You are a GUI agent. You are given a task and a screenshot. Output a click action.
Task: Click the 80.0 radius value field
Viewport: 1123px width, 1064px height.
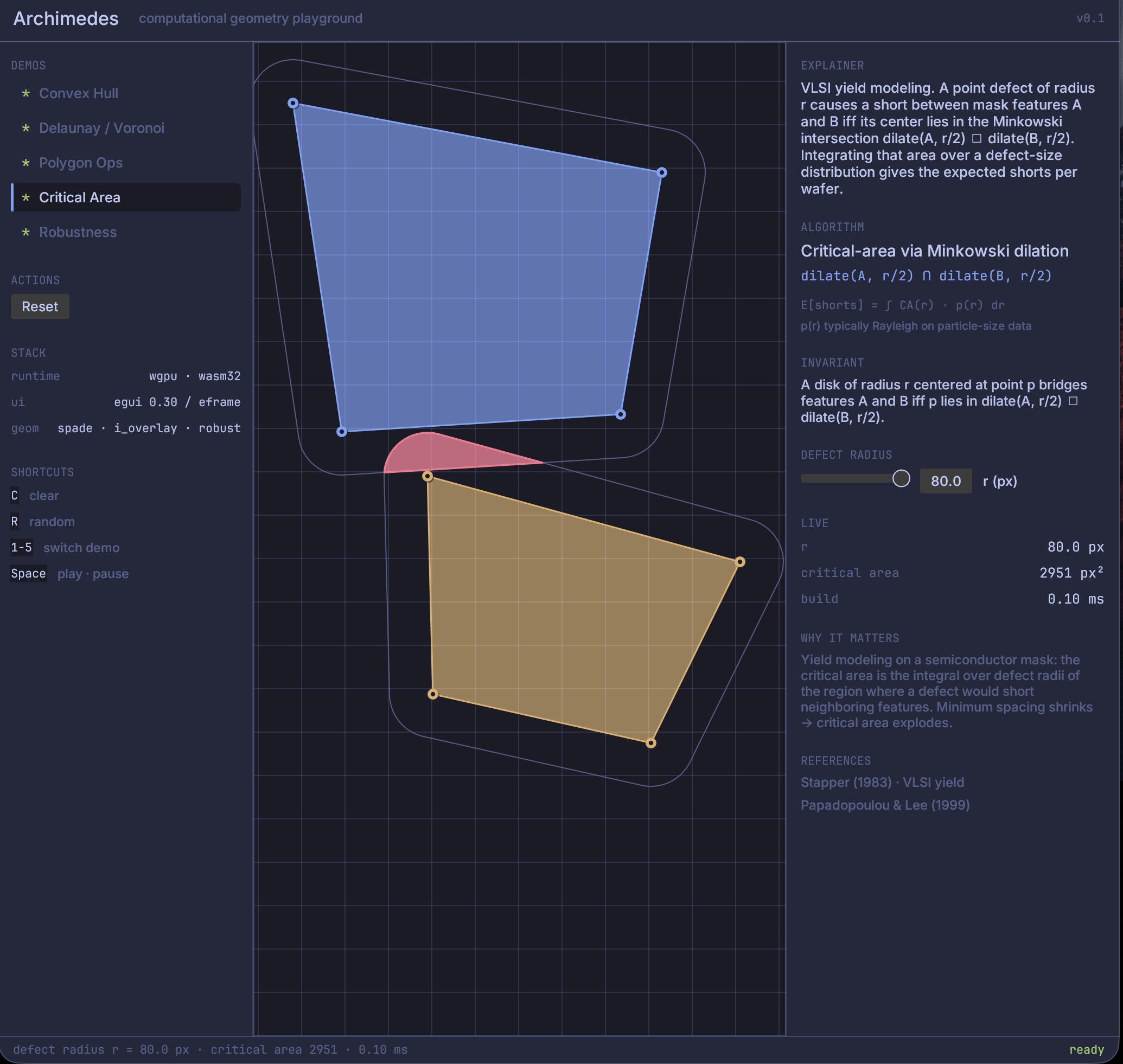(946, 481)
